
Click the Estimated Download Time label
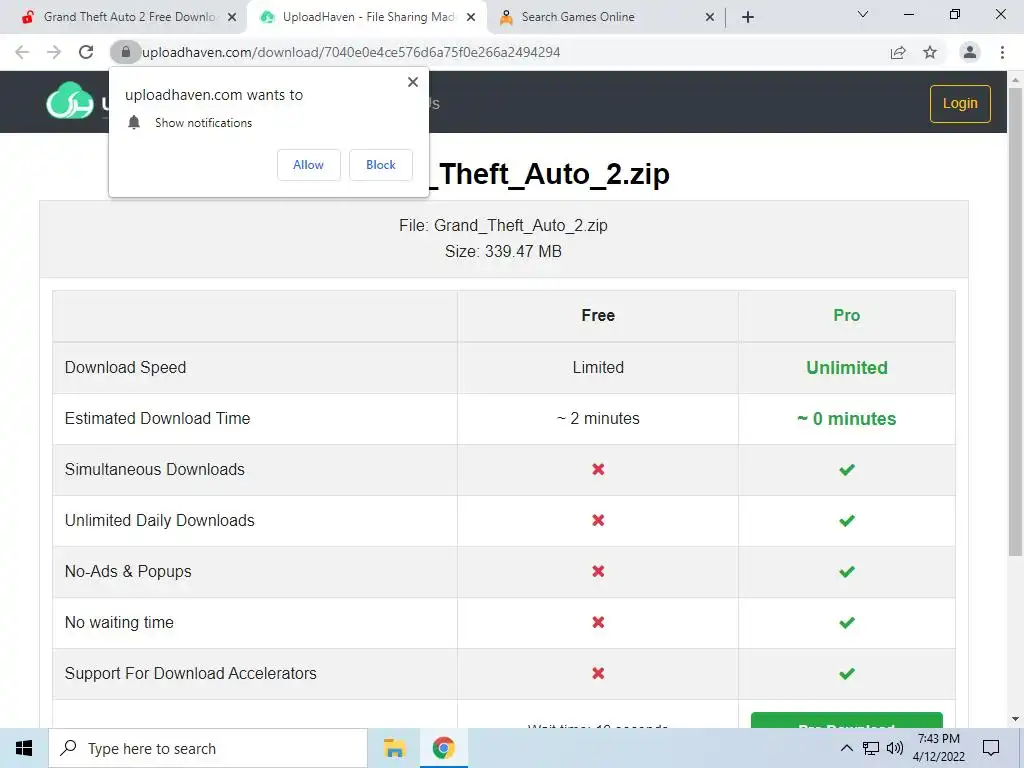(x=157, y=419)
